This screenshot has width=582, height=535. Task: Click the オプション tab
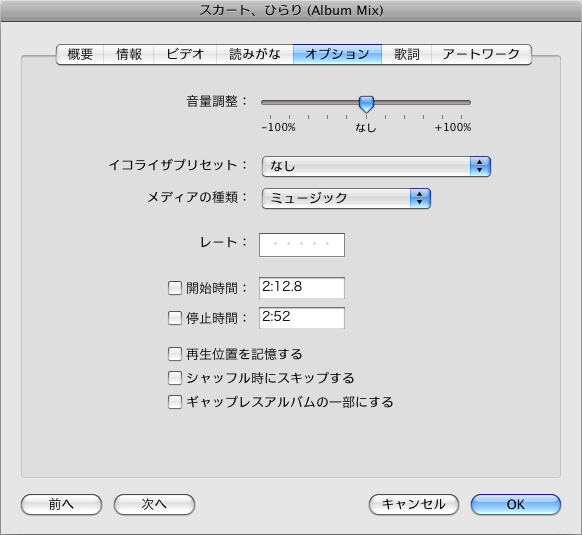pyautogui.click(x=337, y=55)
